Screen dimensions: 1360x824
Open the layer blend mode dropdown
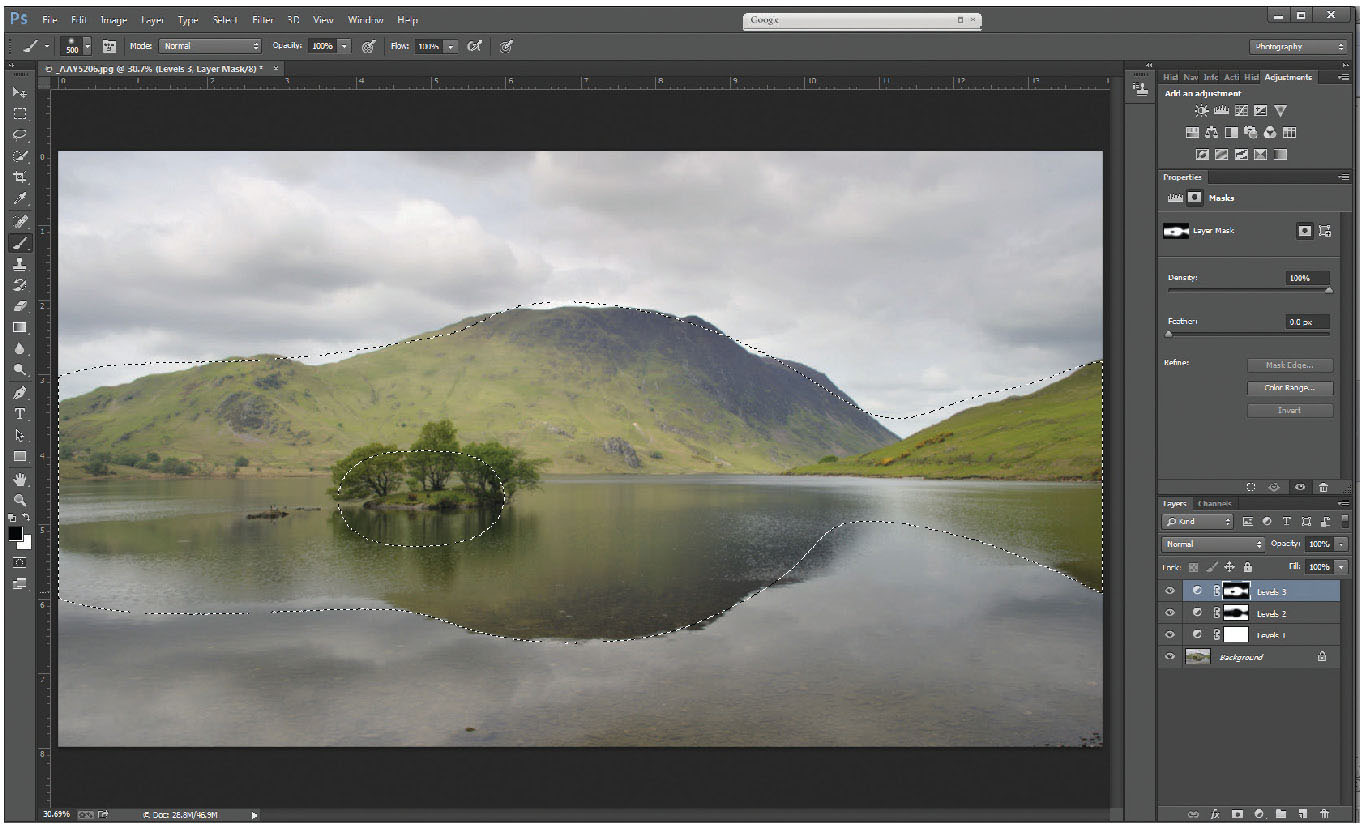pos(1214,544)
